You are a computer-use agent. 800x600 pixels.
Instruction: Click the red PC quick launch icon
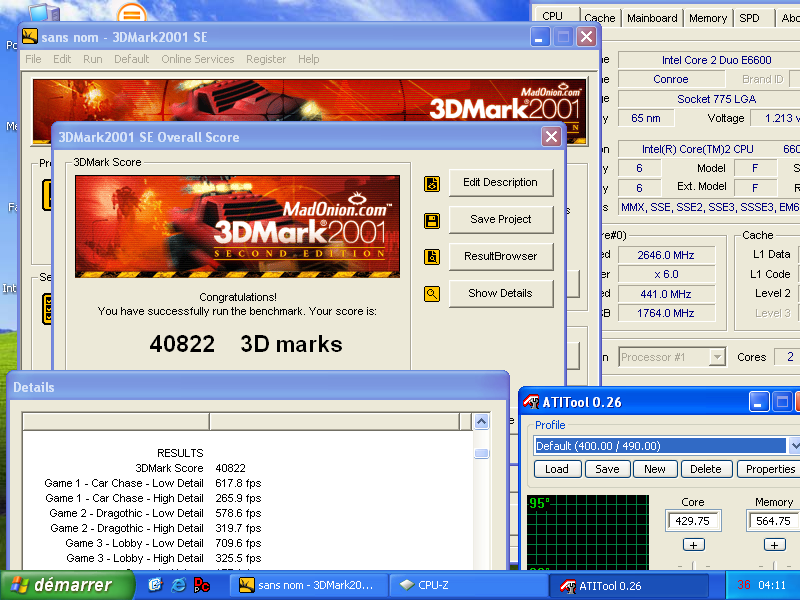pyautogui.click(x=202, y=585)
